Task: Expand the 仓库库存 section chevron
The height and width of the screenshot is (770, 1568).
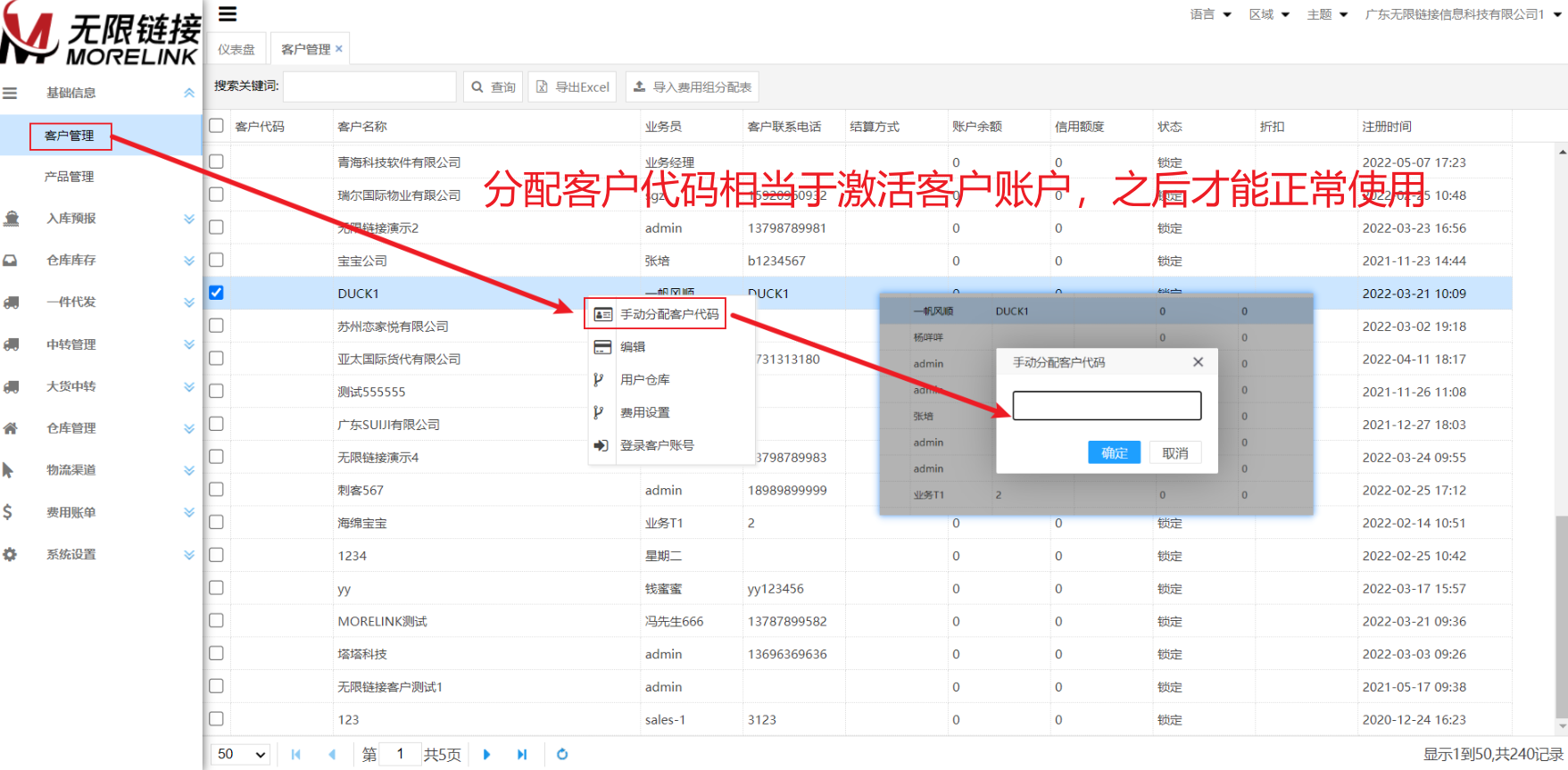Action: point(189,261)
